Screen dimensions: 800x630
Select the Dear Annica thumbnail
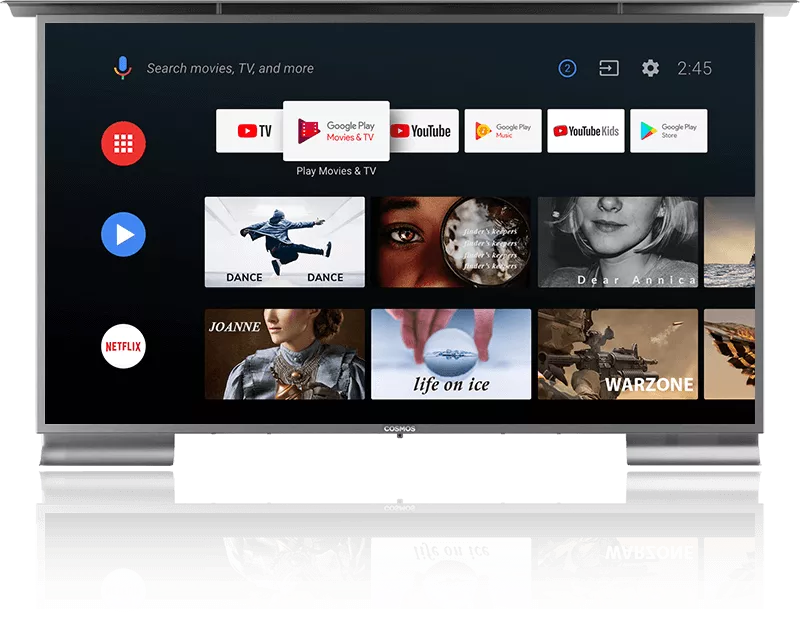pos(618,242)
